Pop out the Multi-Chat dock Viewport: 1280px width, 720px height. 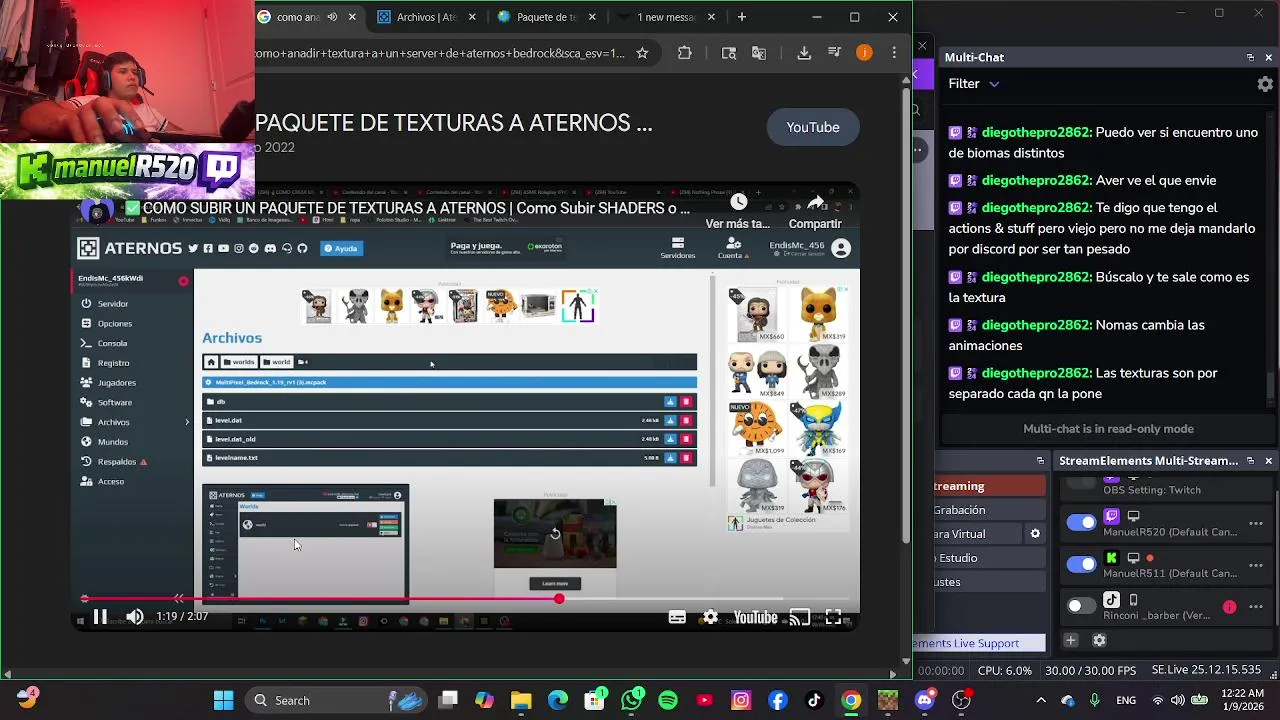pyautogui.click(x=1250, y=58)
